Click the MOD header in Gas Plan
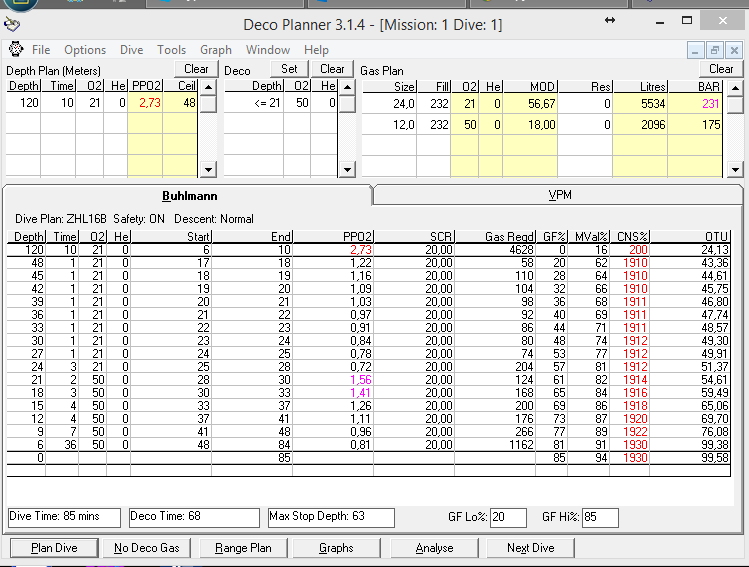Viewport: 749px width, 567px height. 530,86
